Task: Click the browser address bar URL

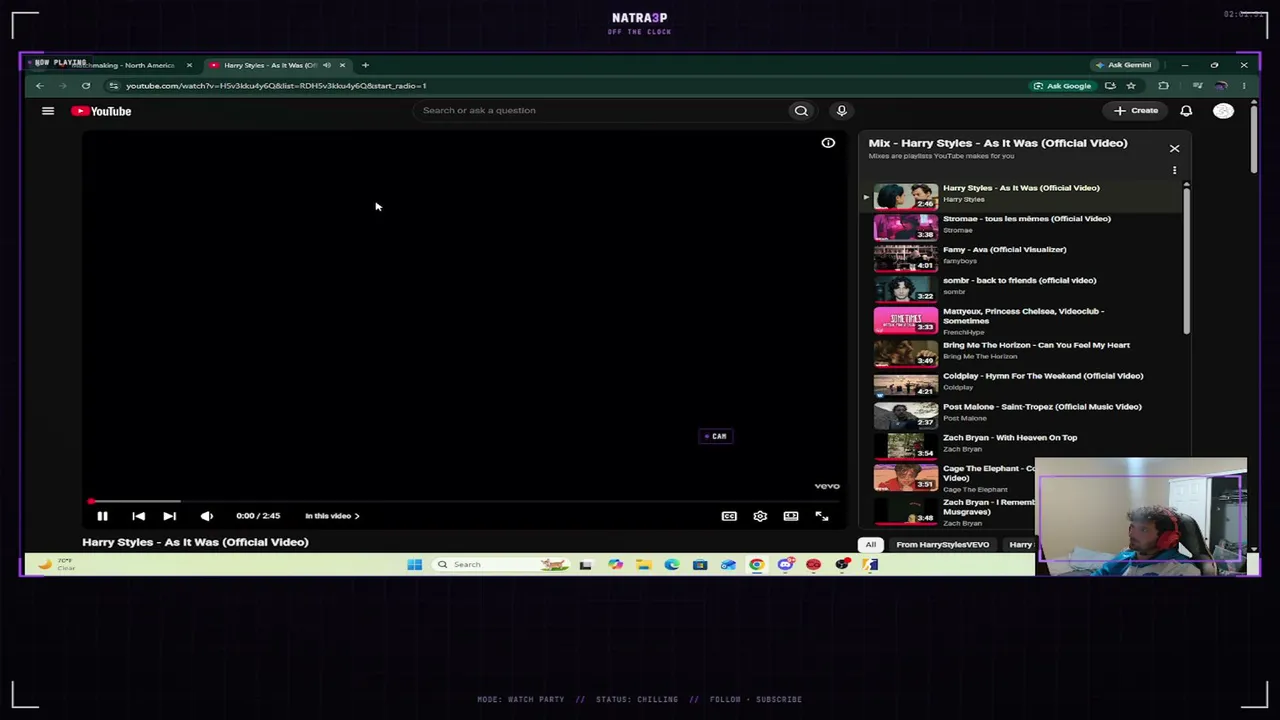Action: click(276, 86)
